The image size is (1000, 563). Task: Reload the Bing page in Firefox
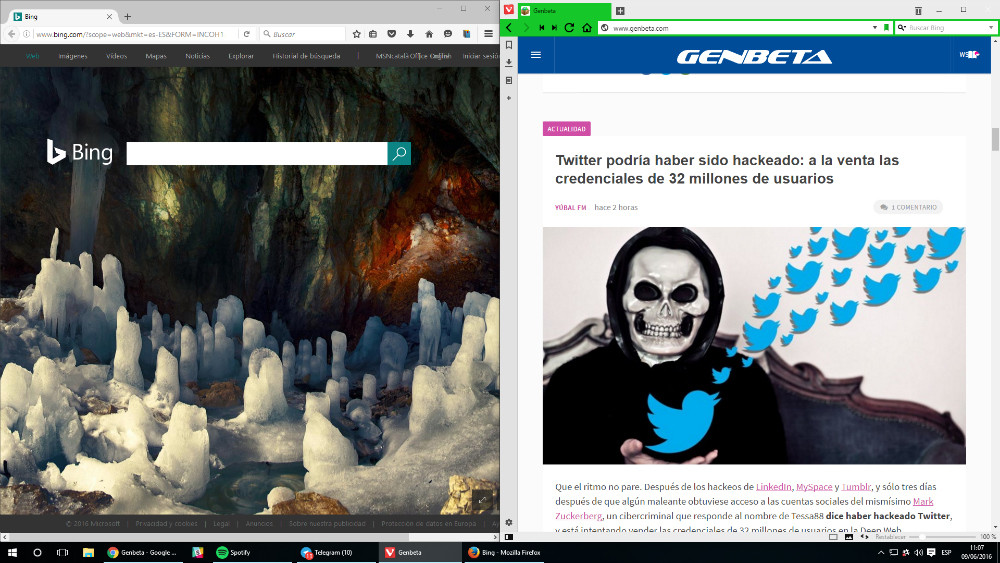tap(247, 34)
